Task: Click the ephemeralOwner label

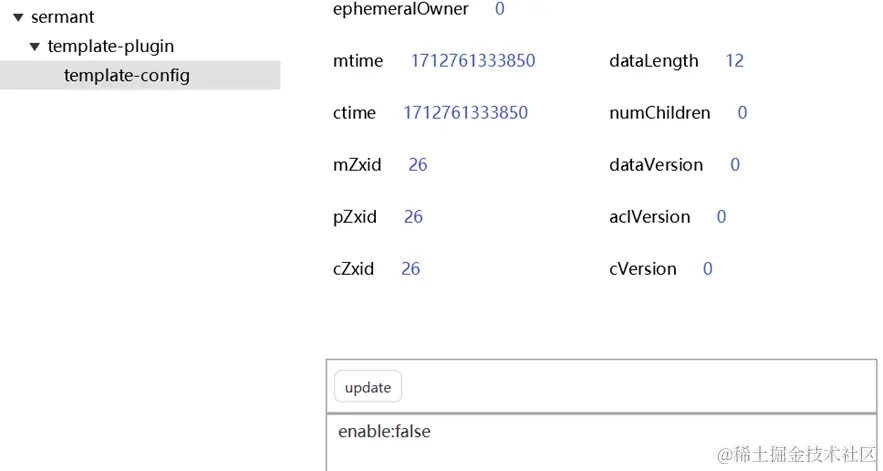Action: click(x=400, y=9)
